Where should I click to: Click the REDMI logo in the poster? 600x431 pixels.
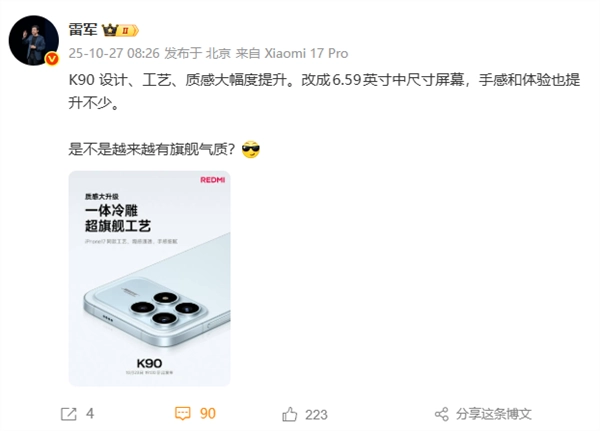(213, 180)
